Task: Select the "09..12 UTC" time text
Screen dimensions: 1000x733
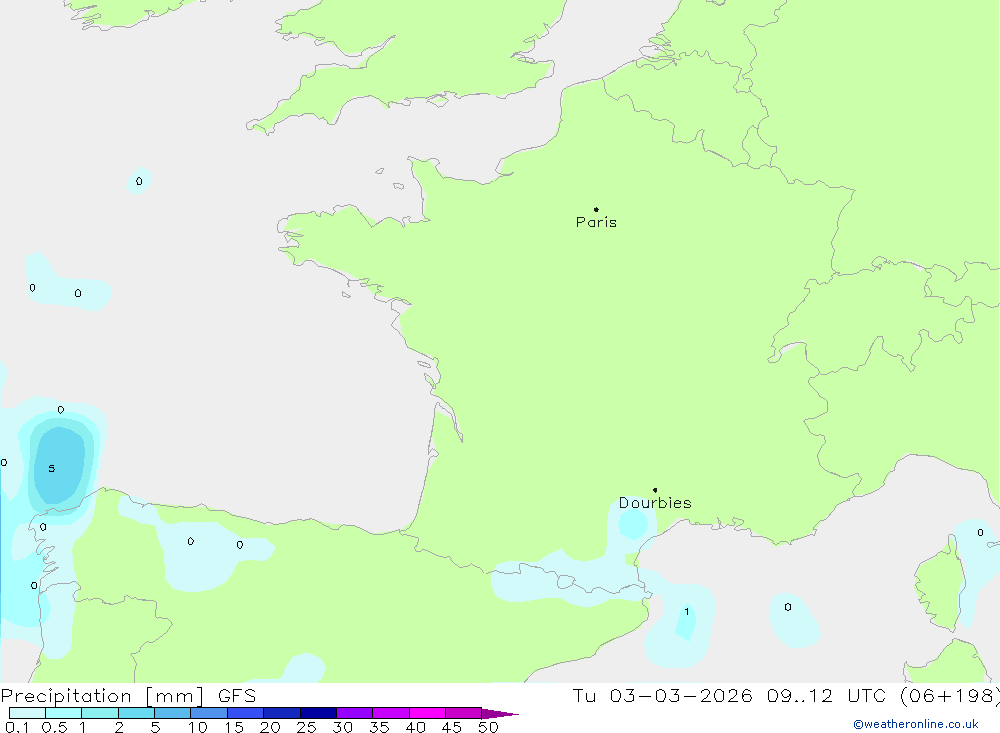Action: [826, 696]
